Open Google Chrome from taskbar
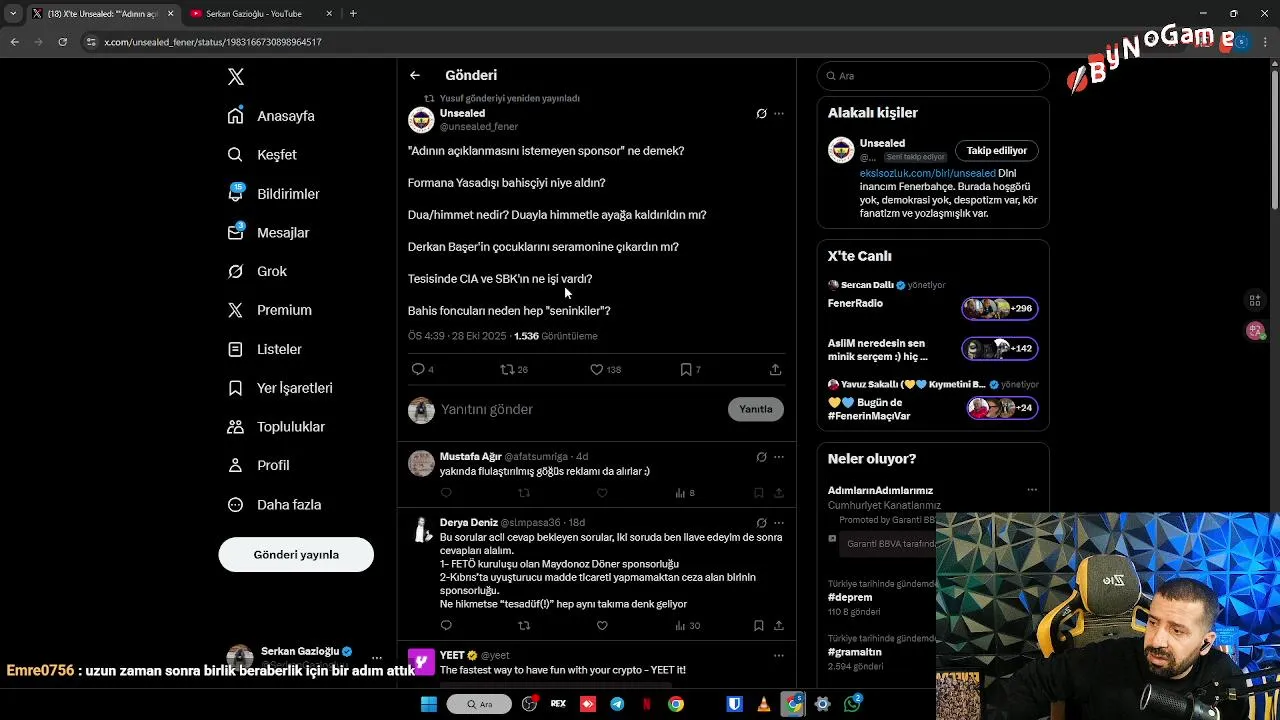 point(676,704)
